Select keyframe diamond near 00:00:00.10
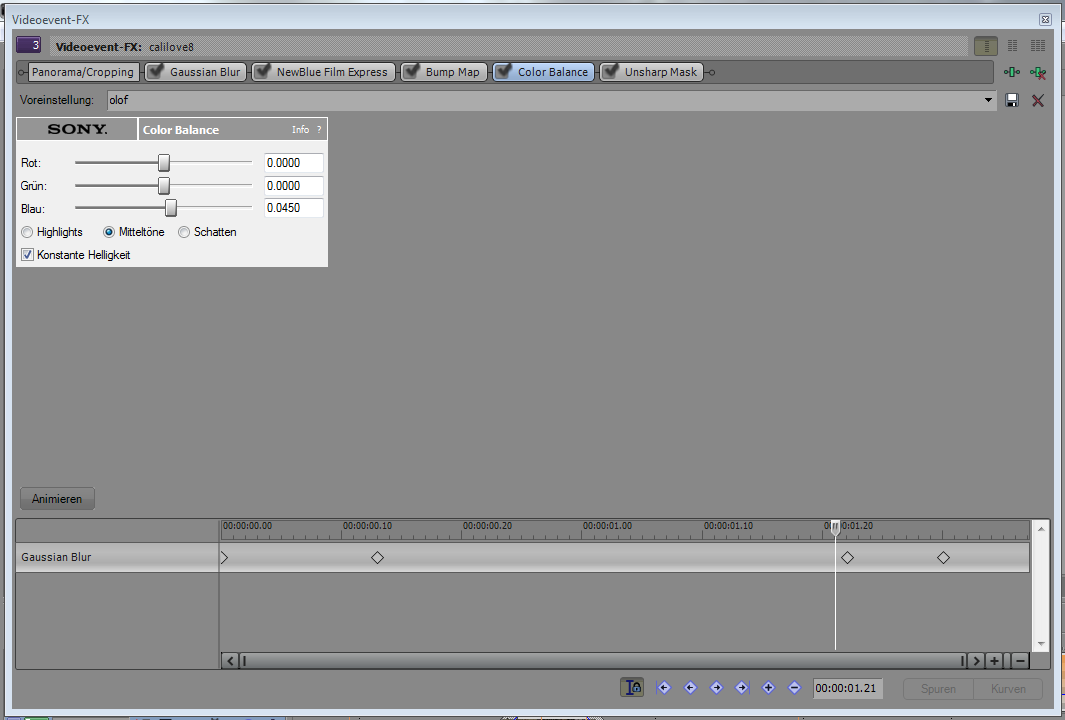The height and width of the screenshot is (720, 1065). pos(377,558)
